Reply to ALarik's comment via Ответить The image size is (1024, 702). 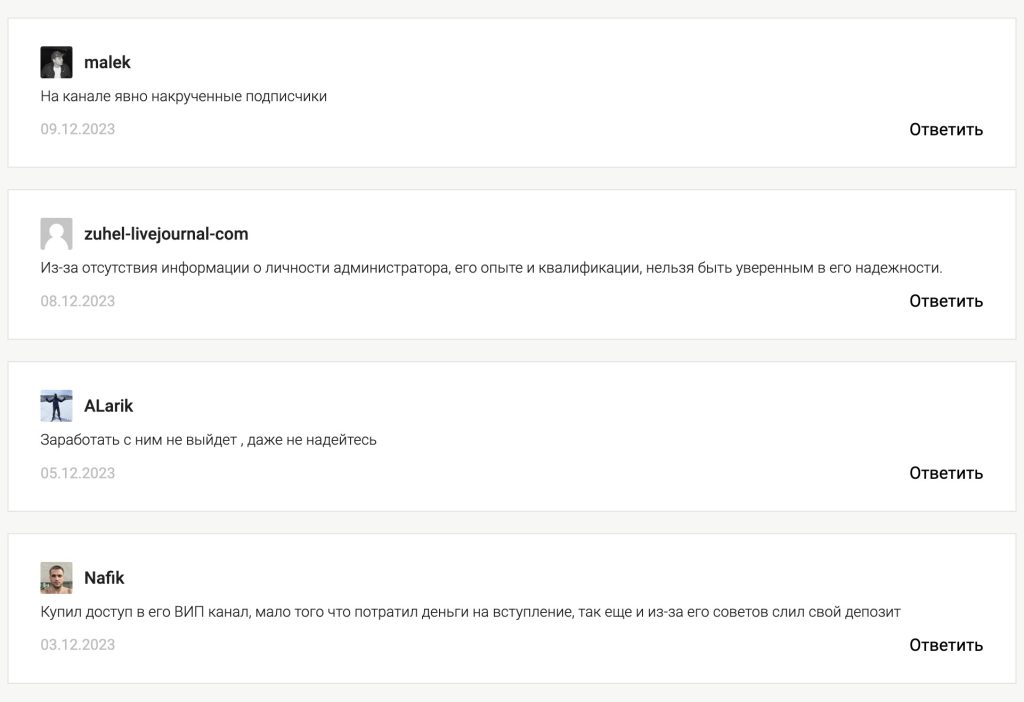tap(946, 473)
